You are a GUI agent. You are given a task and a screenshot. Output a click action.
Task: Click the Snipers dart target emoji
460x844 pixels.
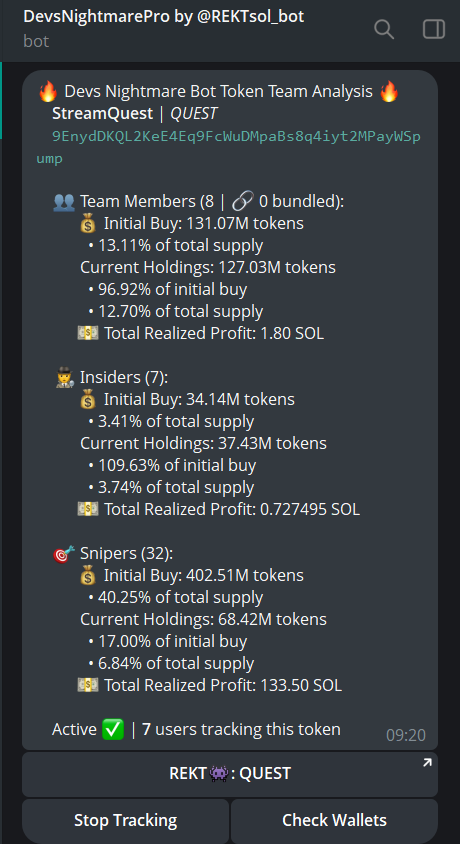click(x=64, y=554)
